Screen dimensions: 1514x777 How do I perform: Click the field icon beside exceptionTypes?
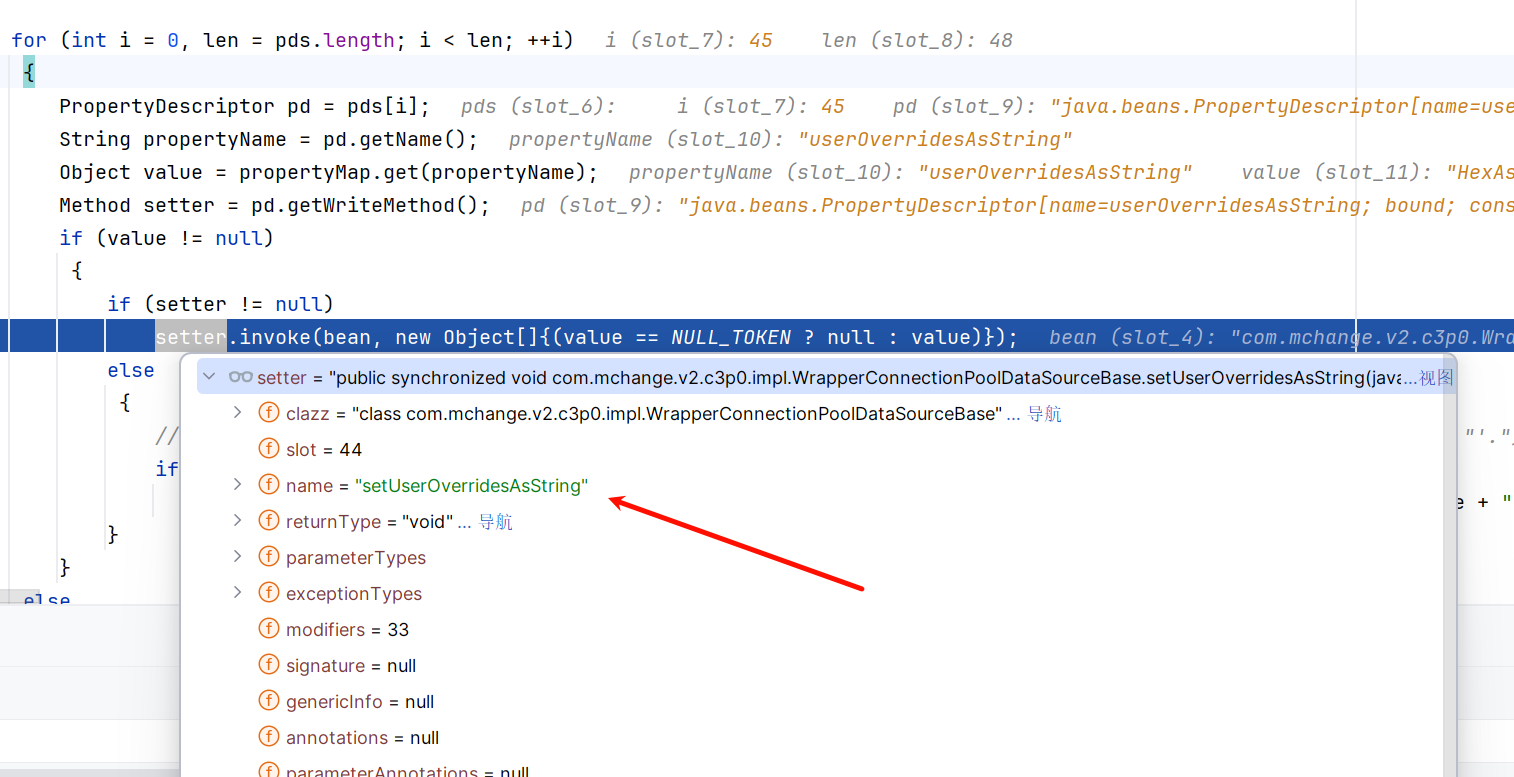[268, 593]
